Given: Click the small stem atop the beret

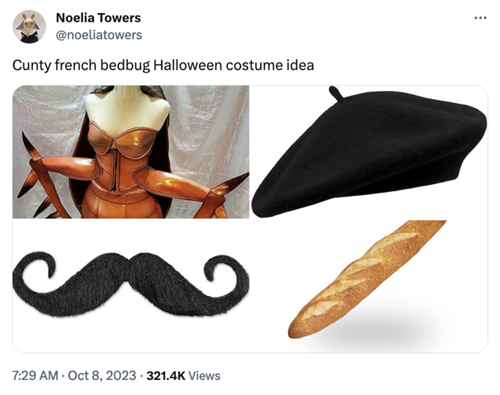Looking at the screenshot, I should pos(335,93).
